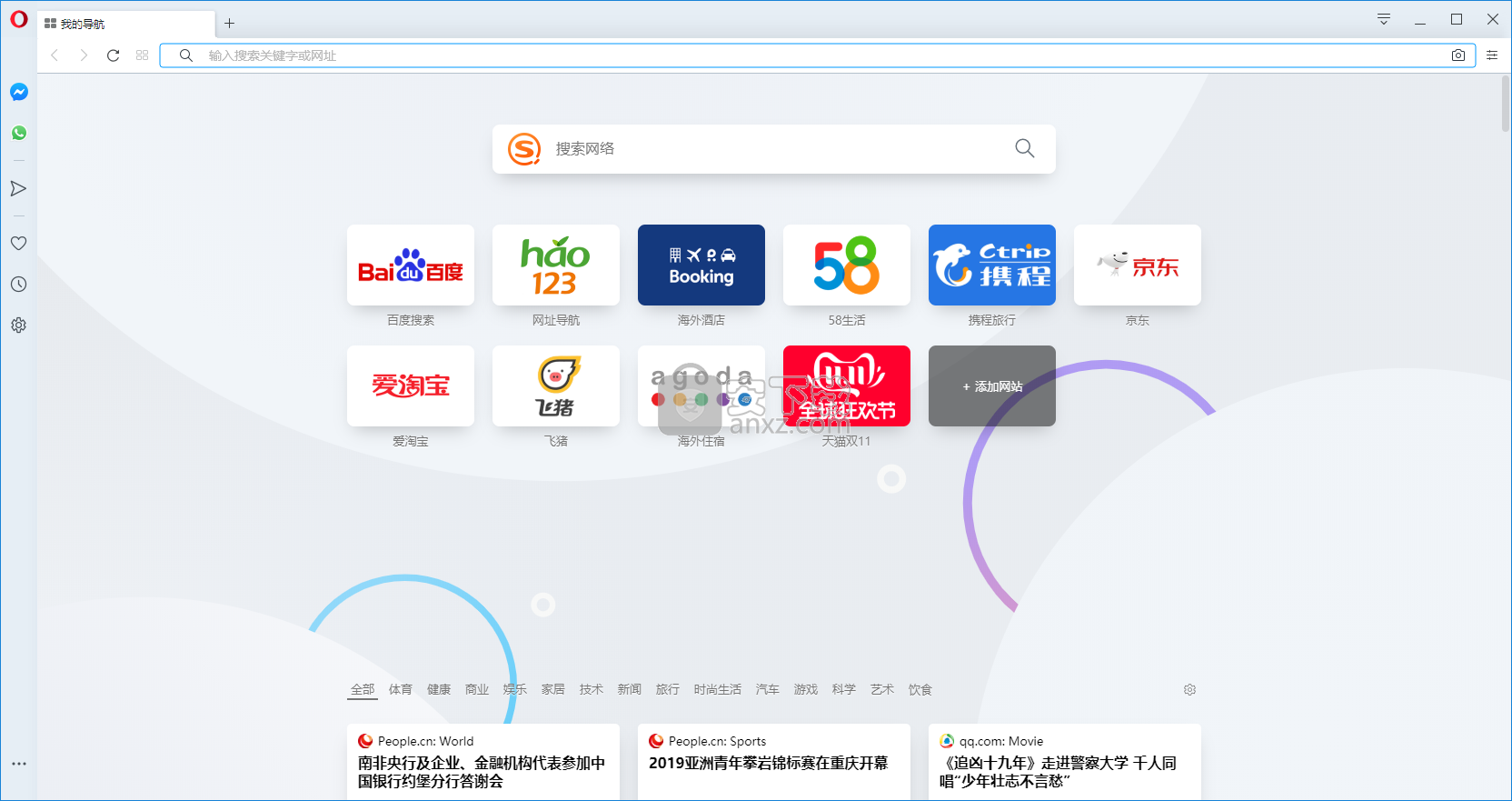Select 饮食 news category
The height and width of the screenshot is (801, 1512).
click(920, 689)
